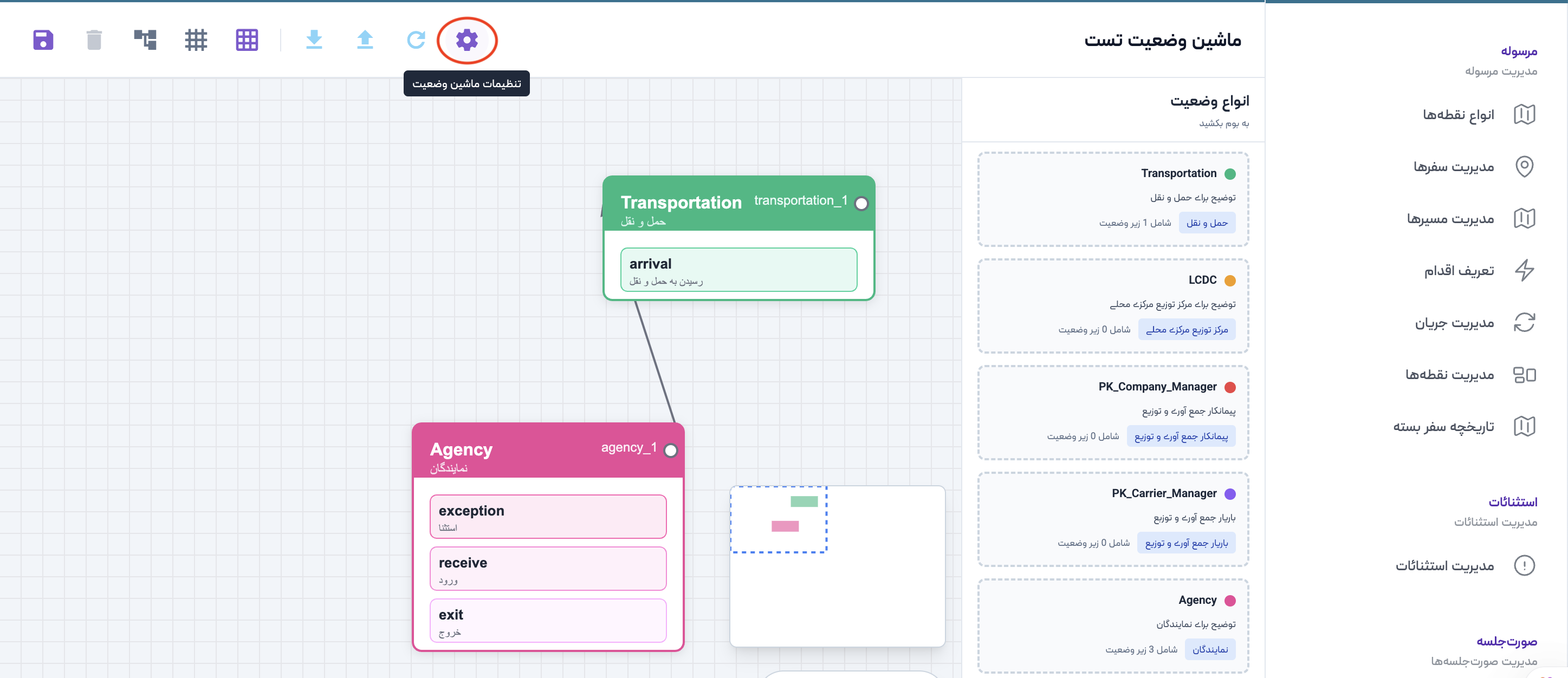Open مدیریت استثنائات sidebar item
Viewport: 1568px width, 678px height.
click(x=1444, y=566)
